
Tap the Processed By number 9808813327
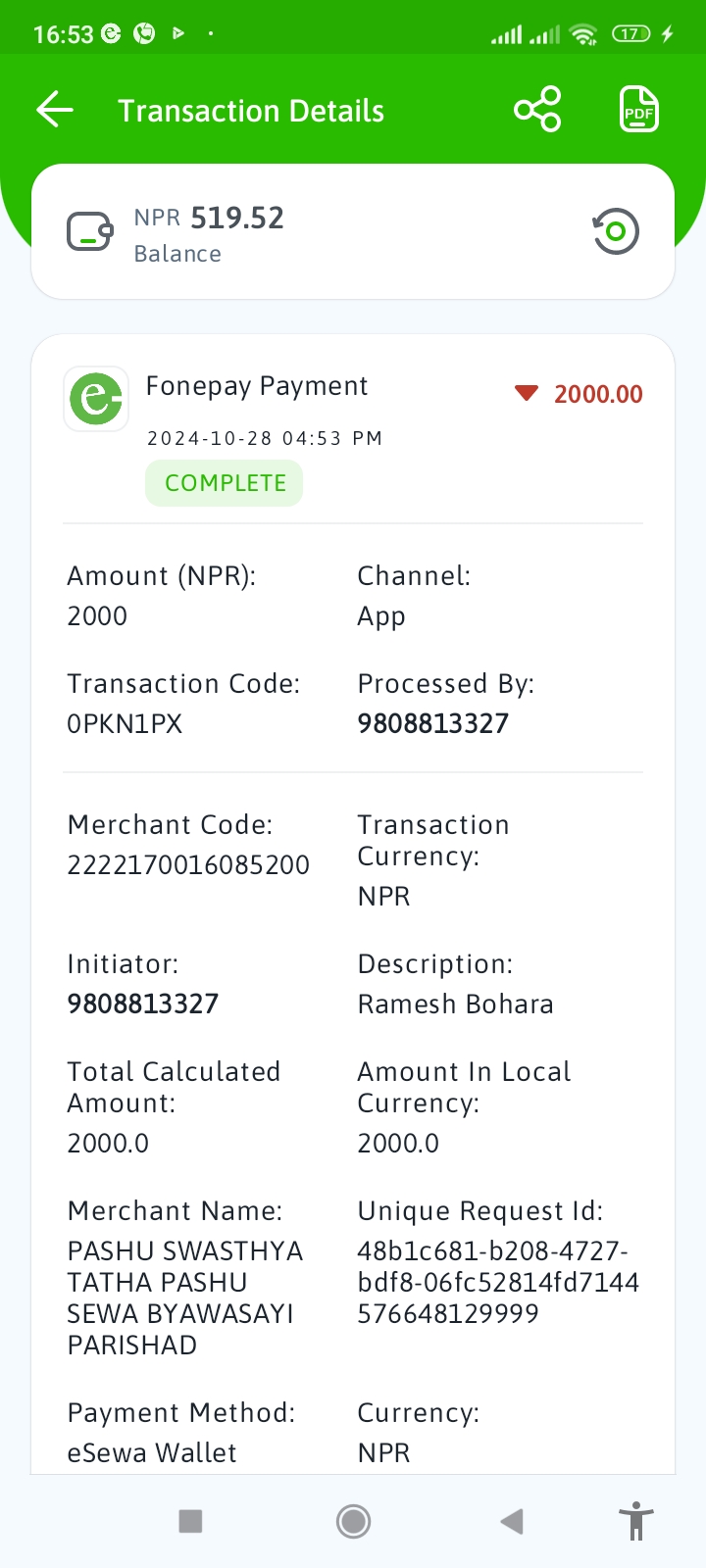(x=433, y=723)
